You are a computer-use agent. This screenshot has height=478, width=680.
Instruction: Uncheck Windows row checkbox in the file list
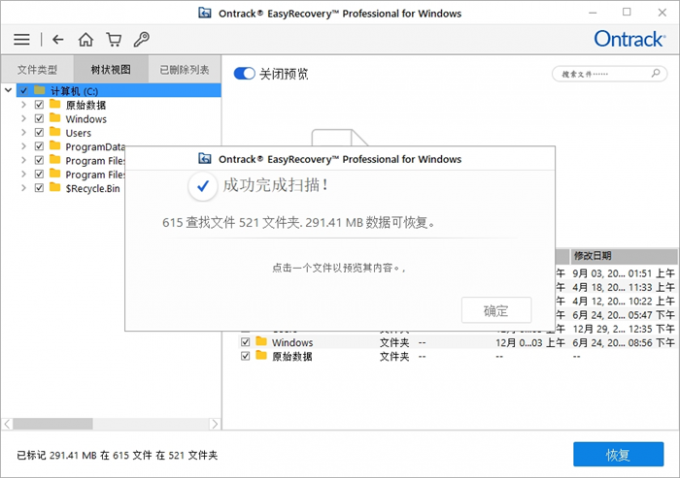coord(245,342)
